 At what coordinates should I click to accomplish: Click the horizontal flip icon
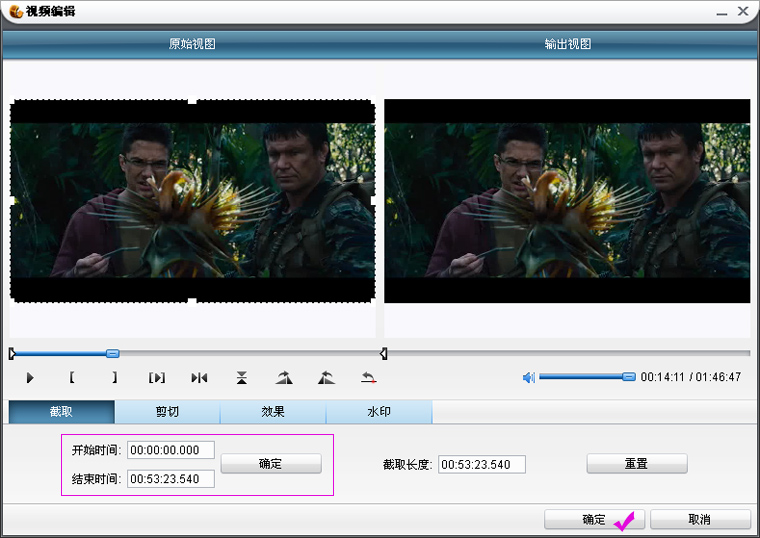click(x=199, y=378)
